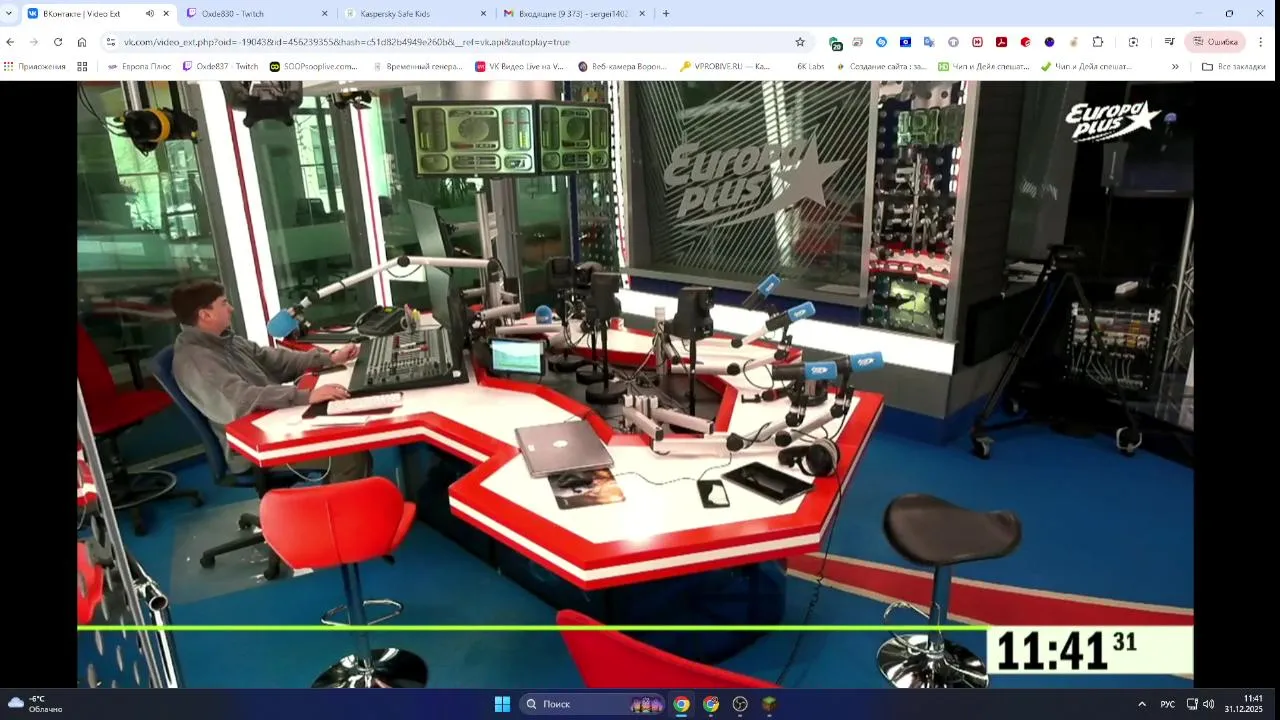Open the SOOPsooplive.com bookmark
This screenshot has height=720, width=1280.
click(x=314, y=66)
